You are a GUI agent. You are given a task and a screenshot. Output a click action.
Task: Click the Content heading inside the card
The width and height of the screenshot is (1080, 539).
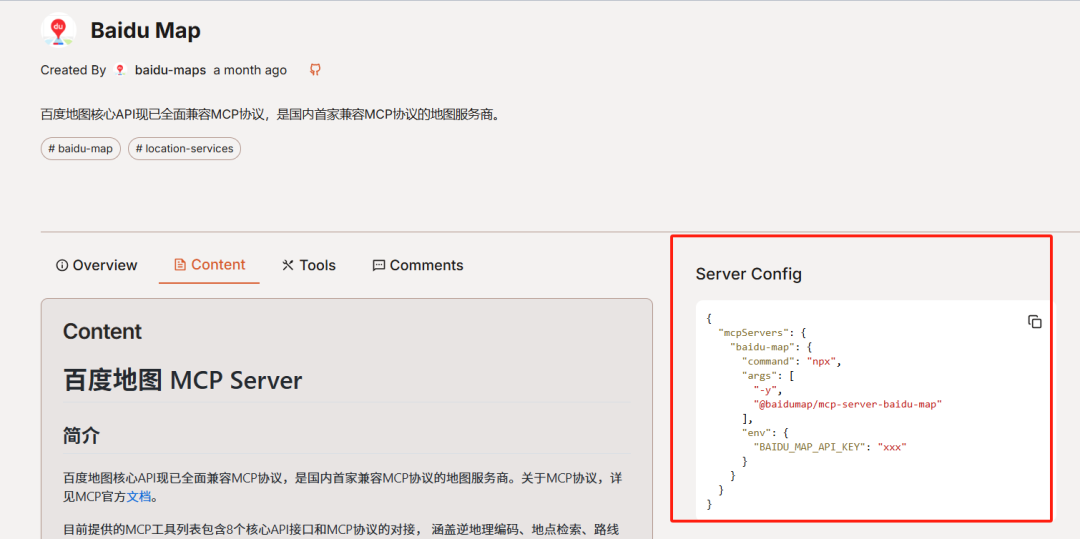[102, 331]
